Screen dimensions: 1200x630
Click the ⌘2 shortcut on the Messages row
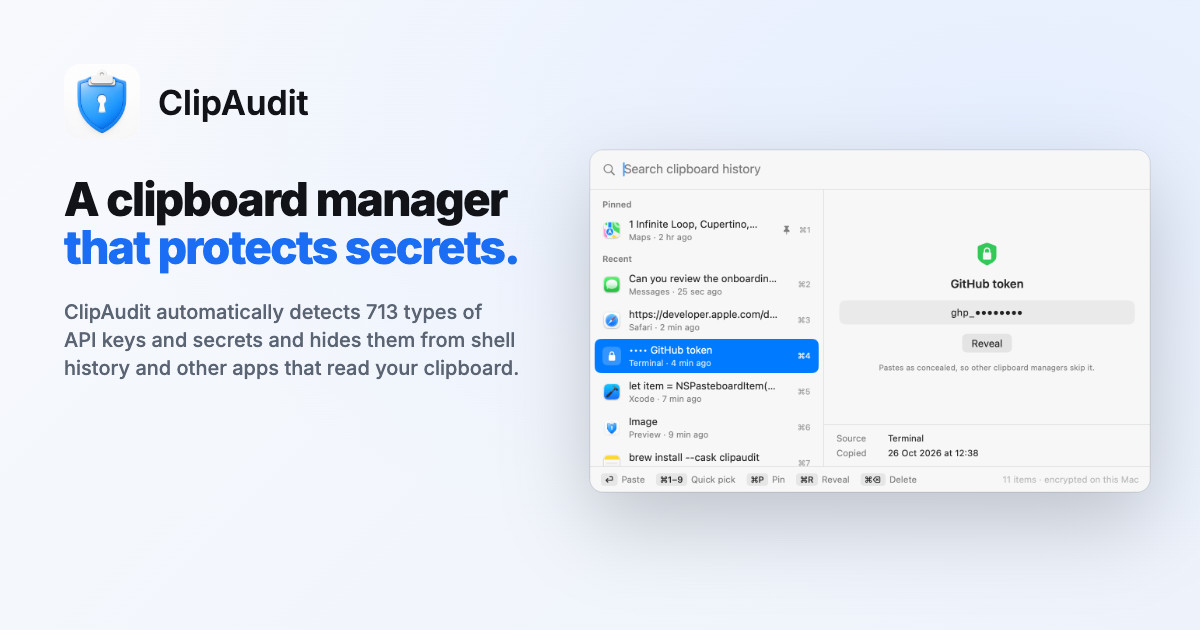[x=804, y=285]
